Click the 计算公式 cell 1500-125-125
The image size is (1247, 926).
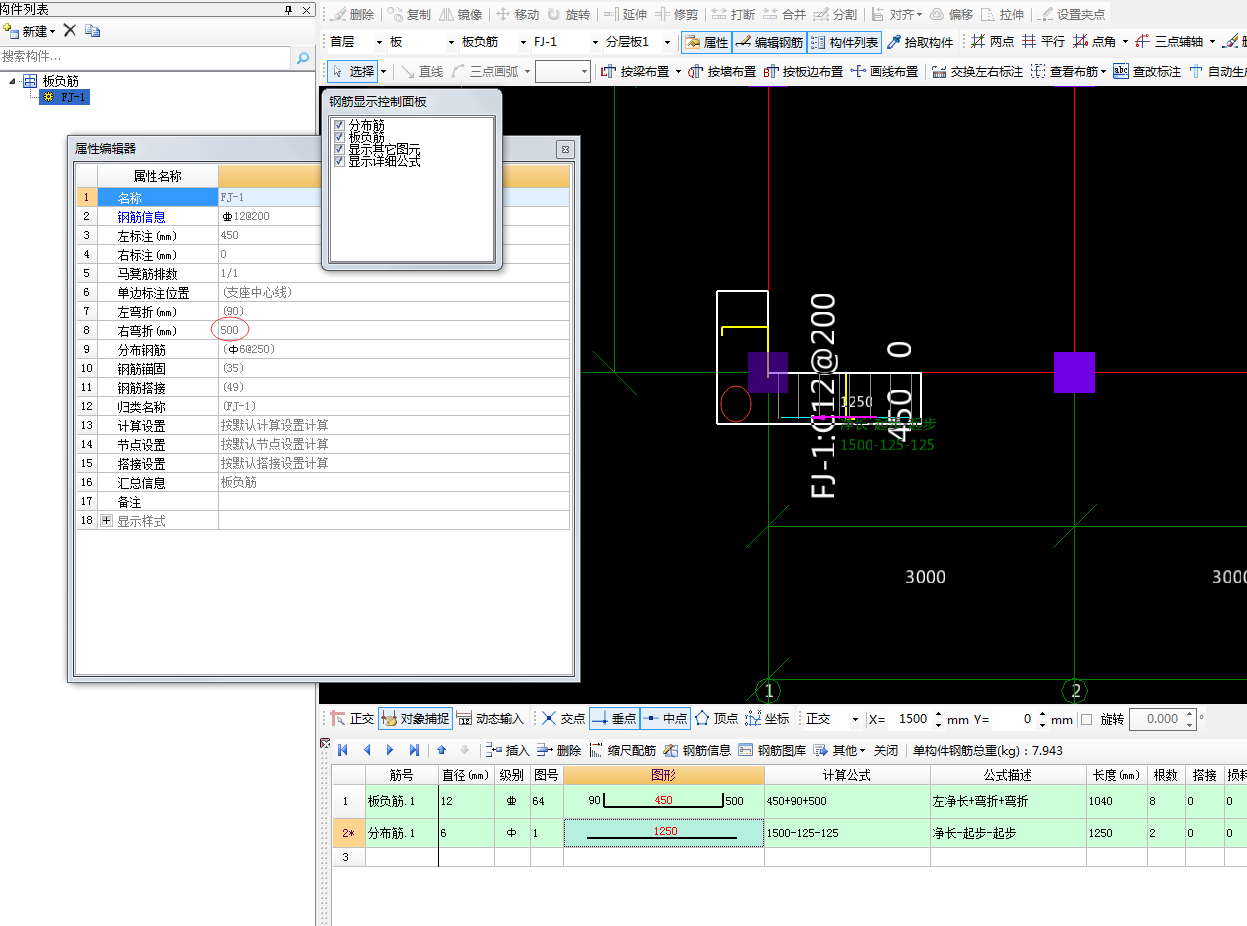point(847,832)
